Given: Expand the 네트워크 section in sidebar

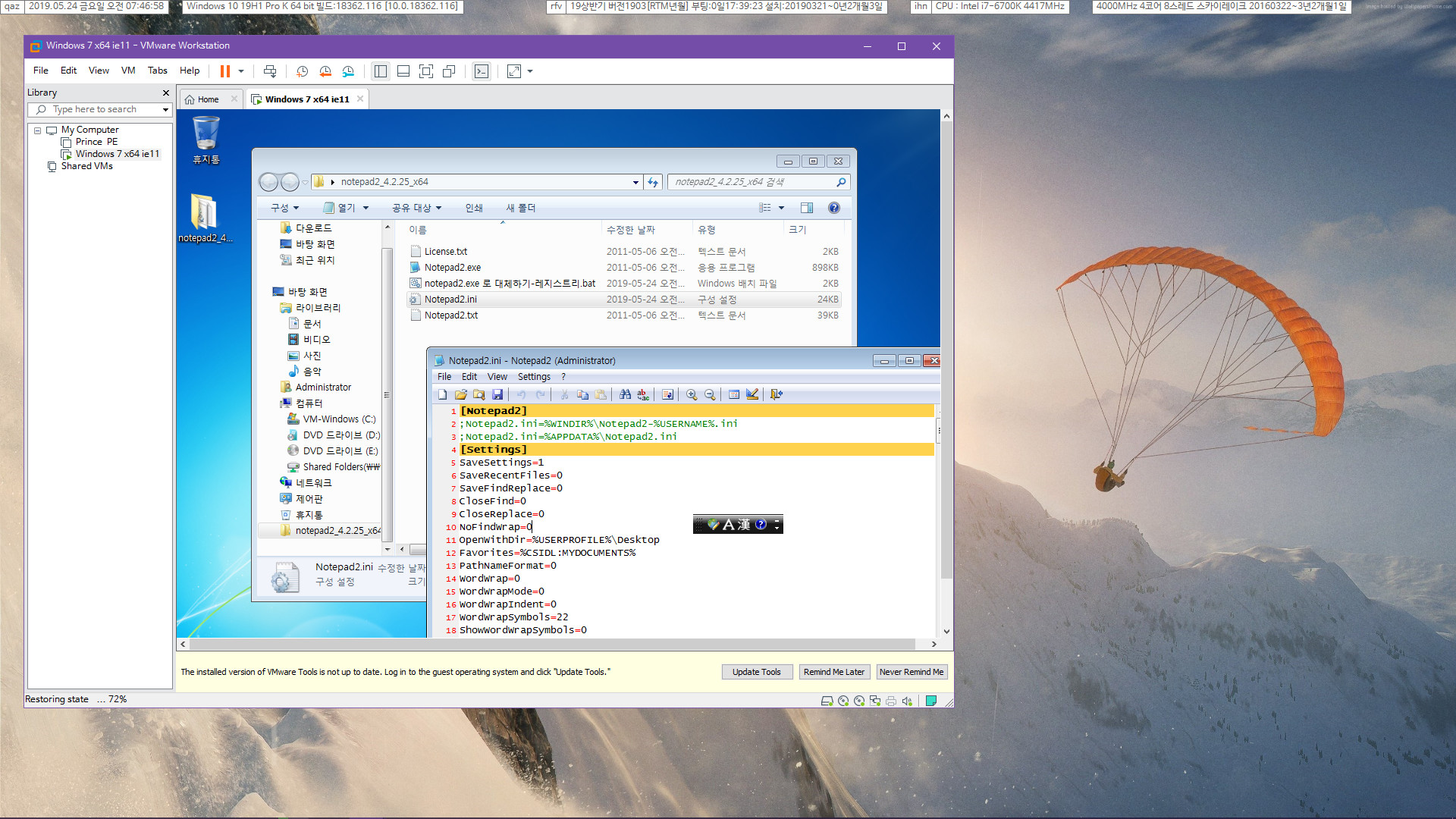Looking at the screenshot, I should click(275, 482).
